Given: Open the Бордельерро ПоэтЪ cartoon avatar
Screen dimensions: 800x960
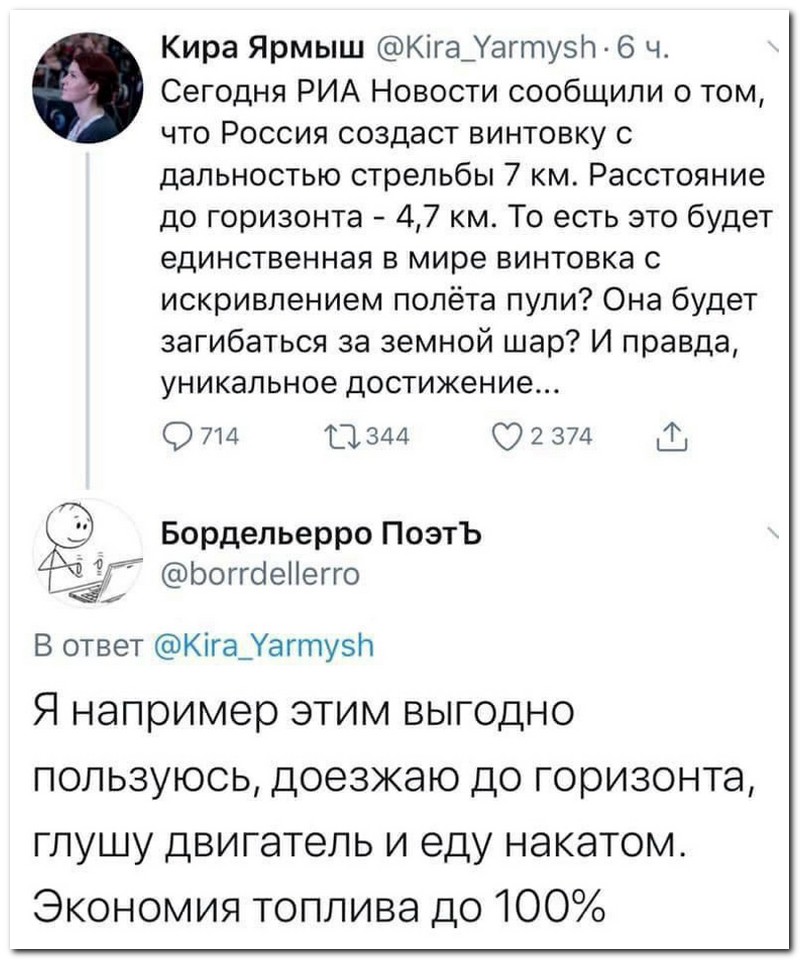Looking at the screenshot, I should (87, 551).
